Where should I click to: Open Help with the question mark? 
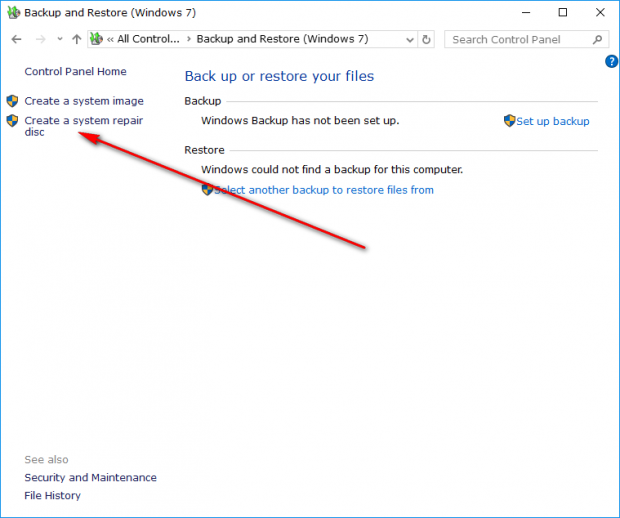tap(611, 61)
